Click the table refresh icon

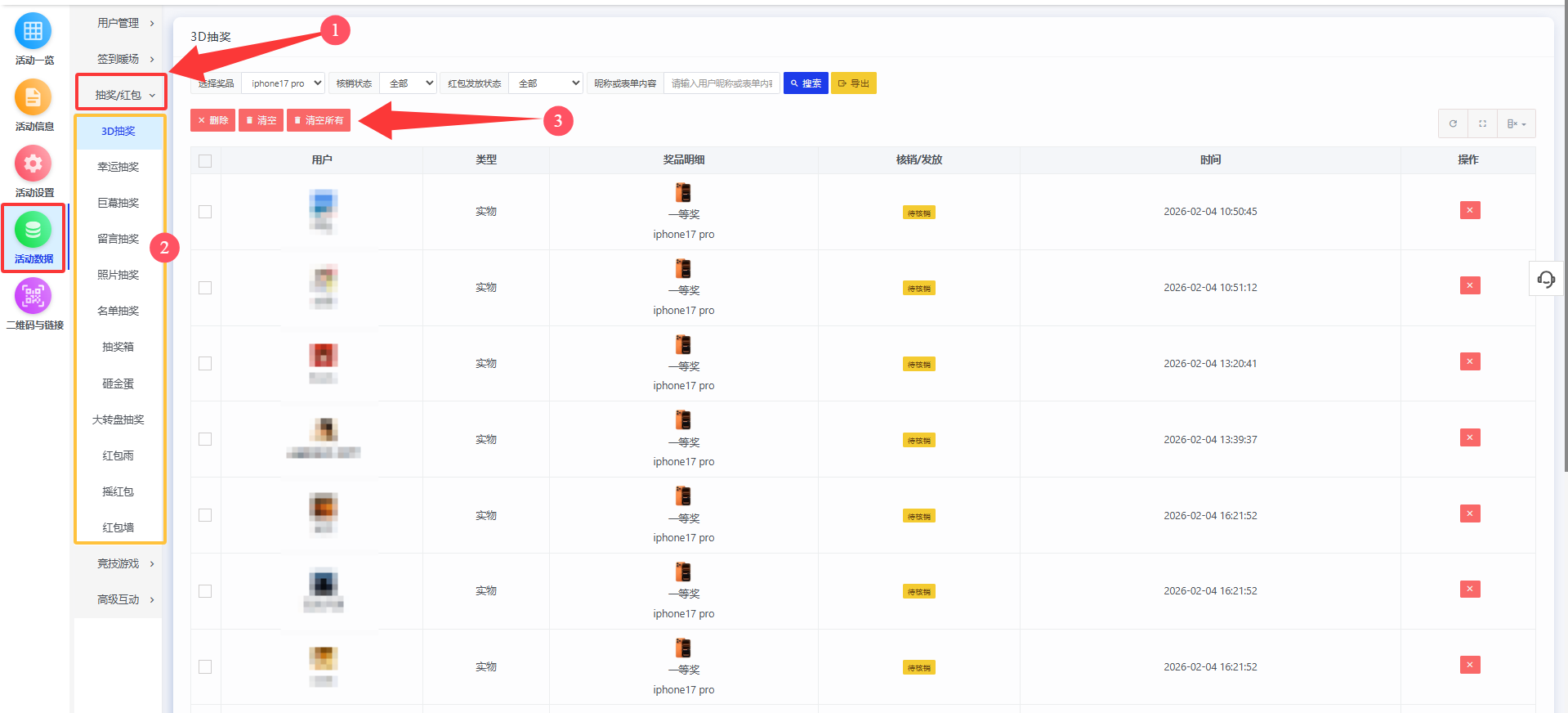pos(1453,124)
